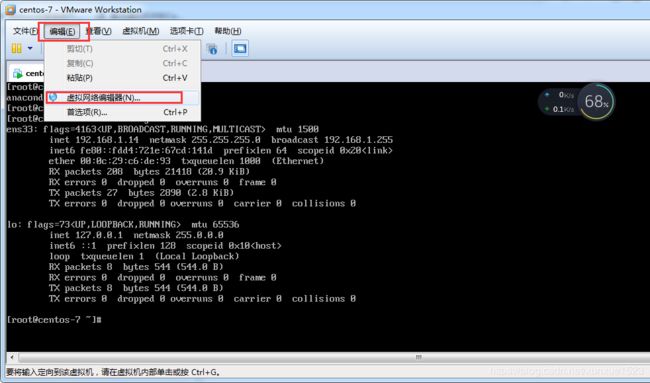Open the 帮助(H) menu
This screenshot has width=650, height=383.
228,31
